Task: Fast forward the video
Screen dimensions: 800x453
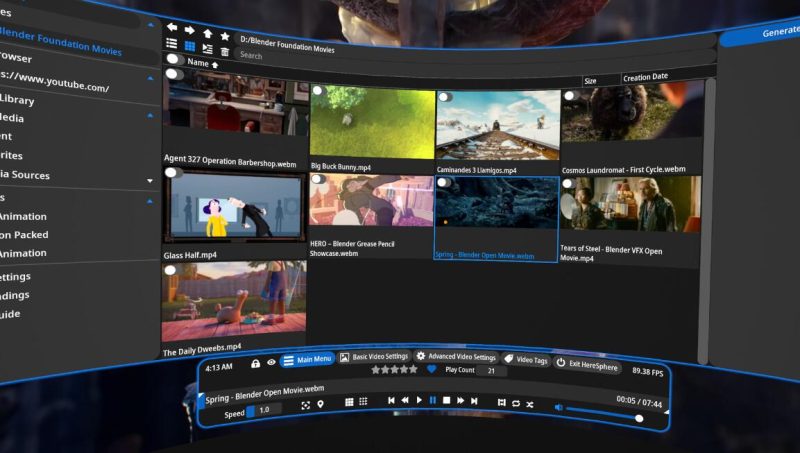Action: point(460,401)
